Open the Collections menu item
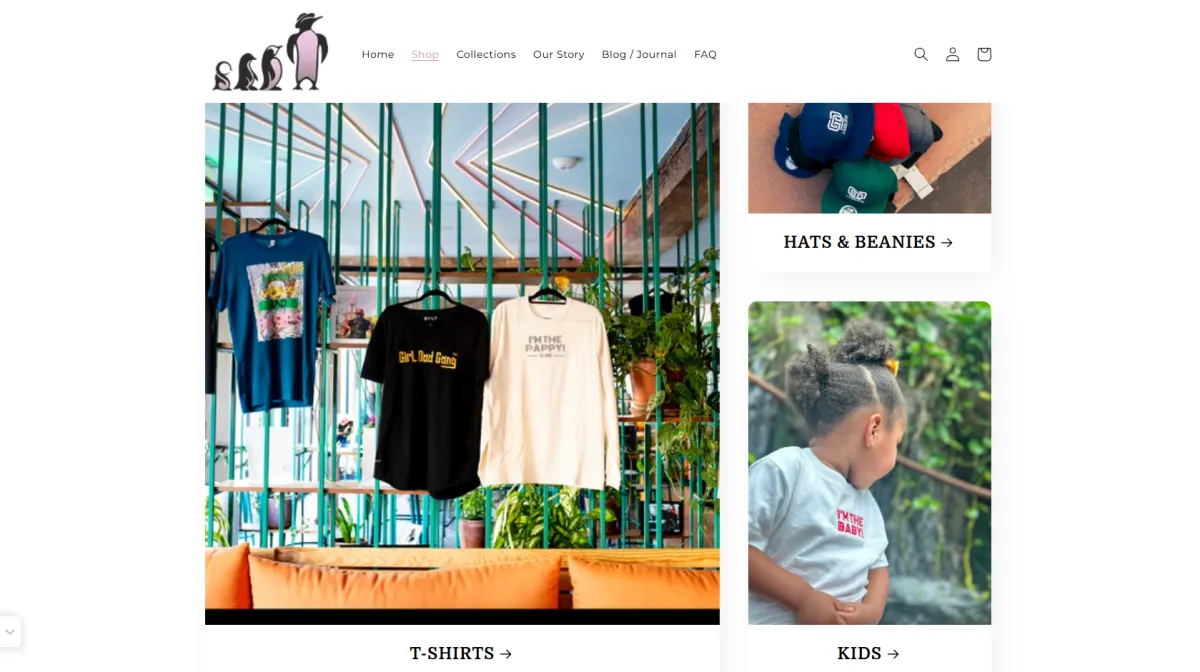This screenshot has width=1200, height=672. click(x=486, y=54)
